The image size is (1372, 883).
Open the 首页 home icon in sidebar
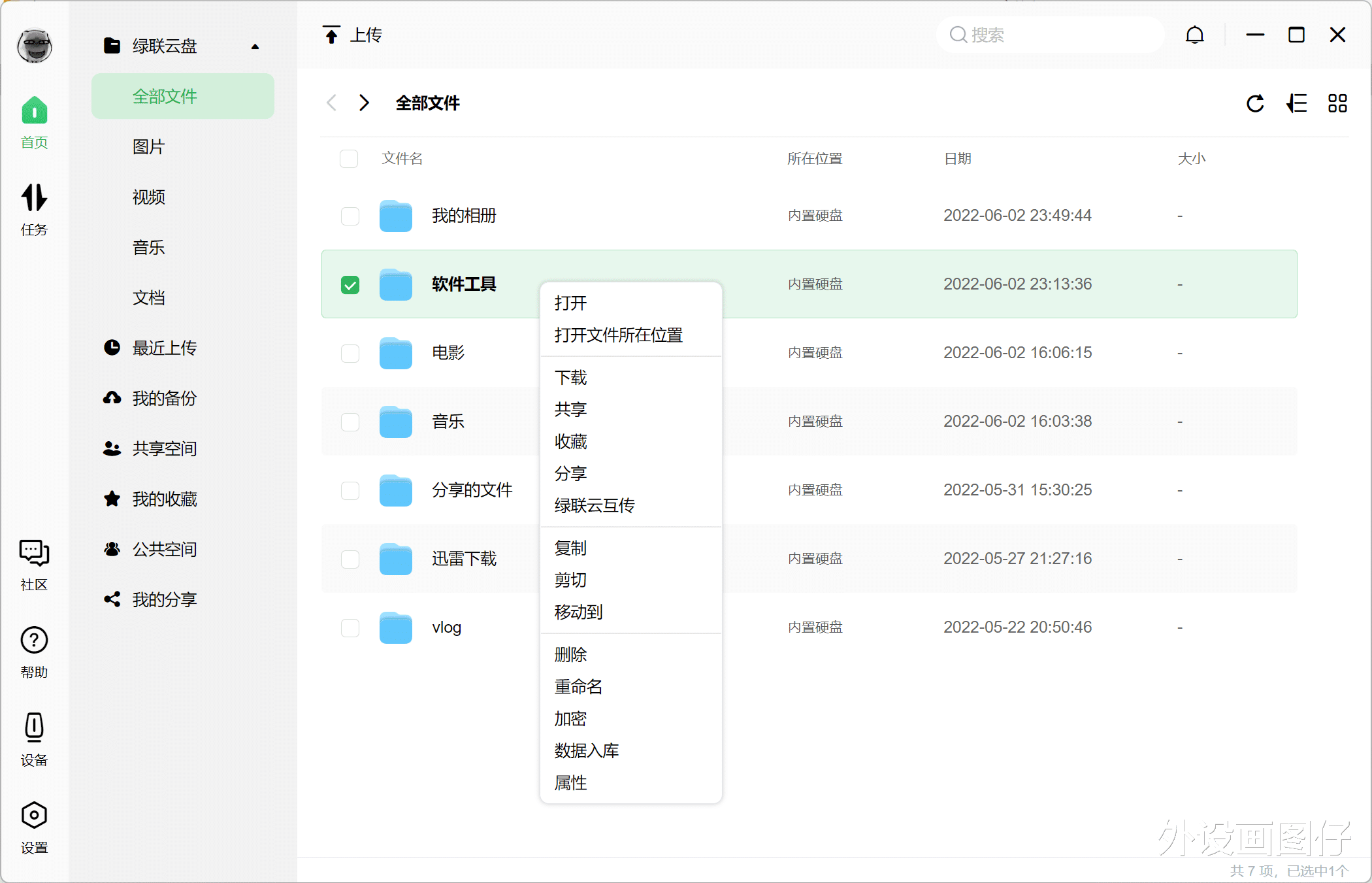pyautogui.click(x=34, y=119)
